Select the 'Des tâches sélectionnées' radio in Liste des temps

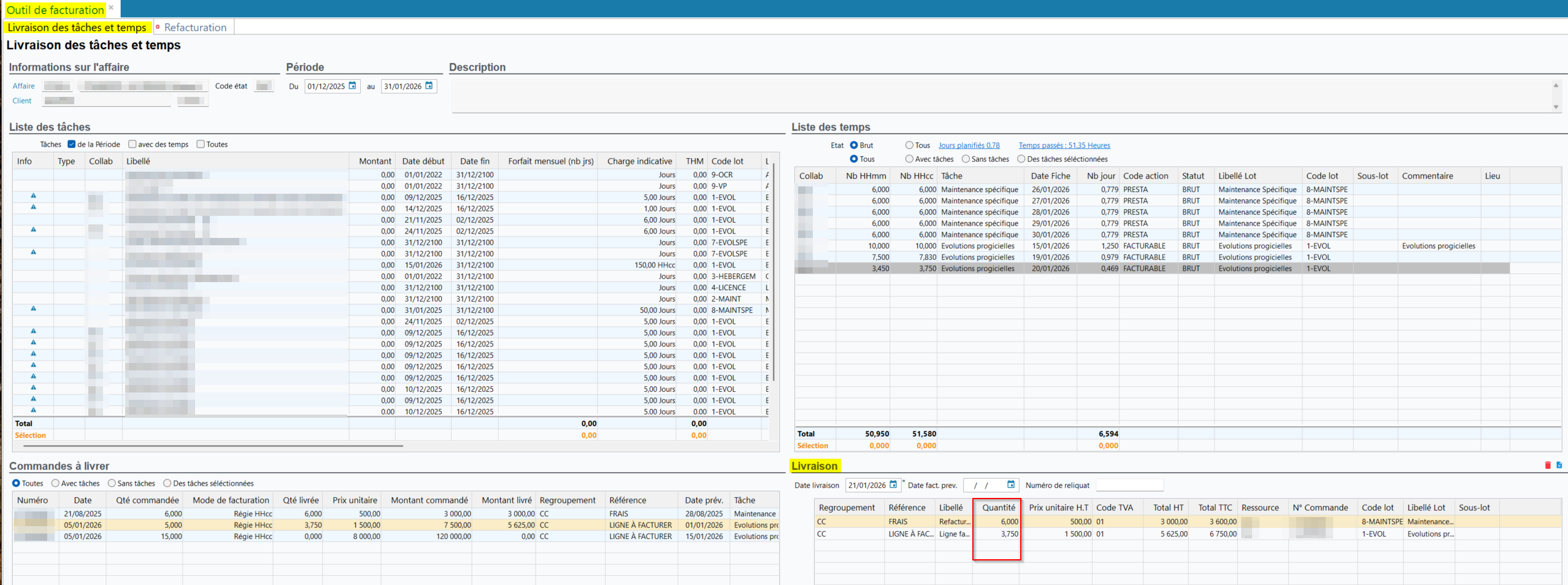(1021, 159)
